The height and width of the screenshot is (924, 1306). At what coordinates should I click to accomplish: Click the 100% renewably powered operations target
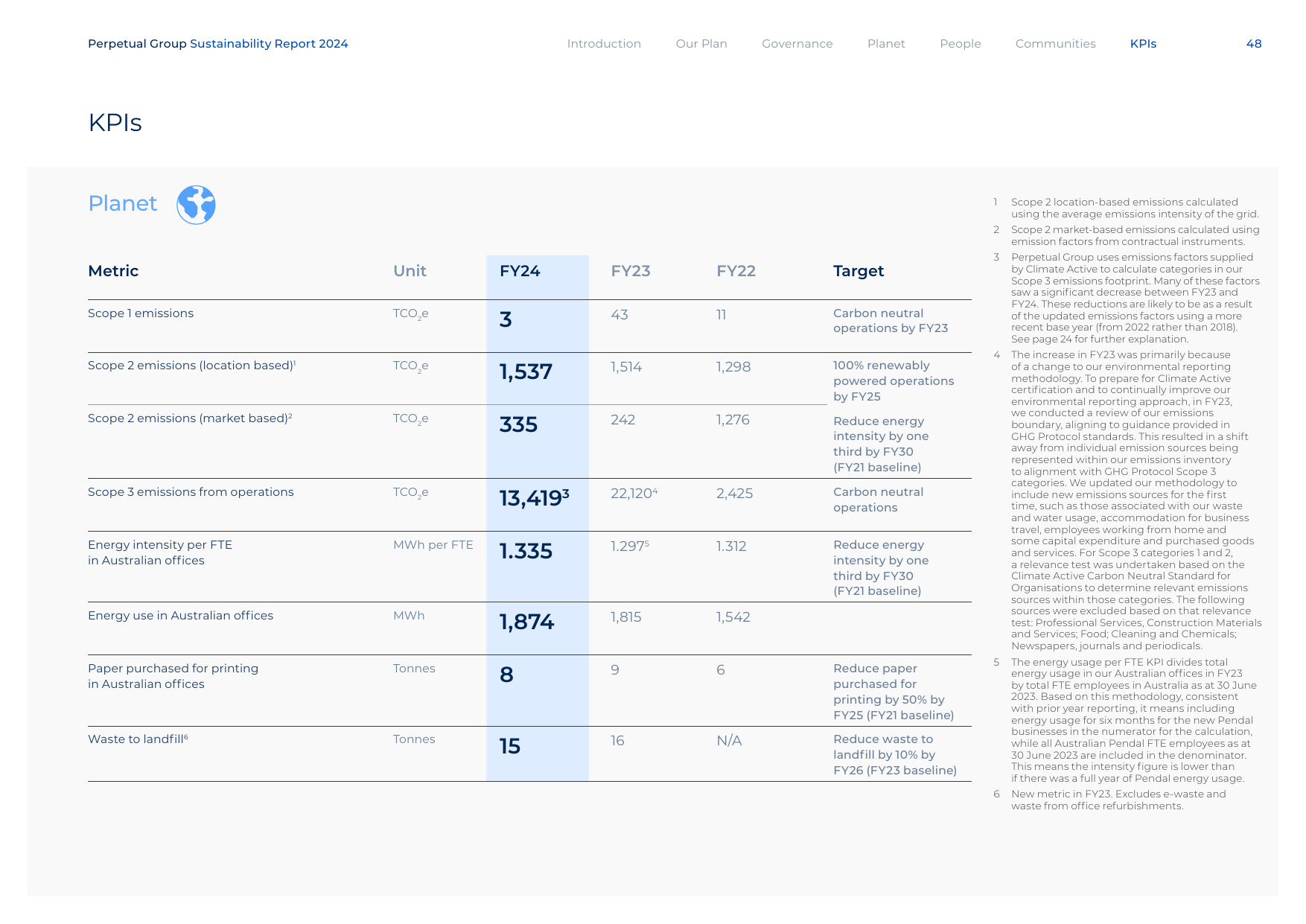click(894, 381)
